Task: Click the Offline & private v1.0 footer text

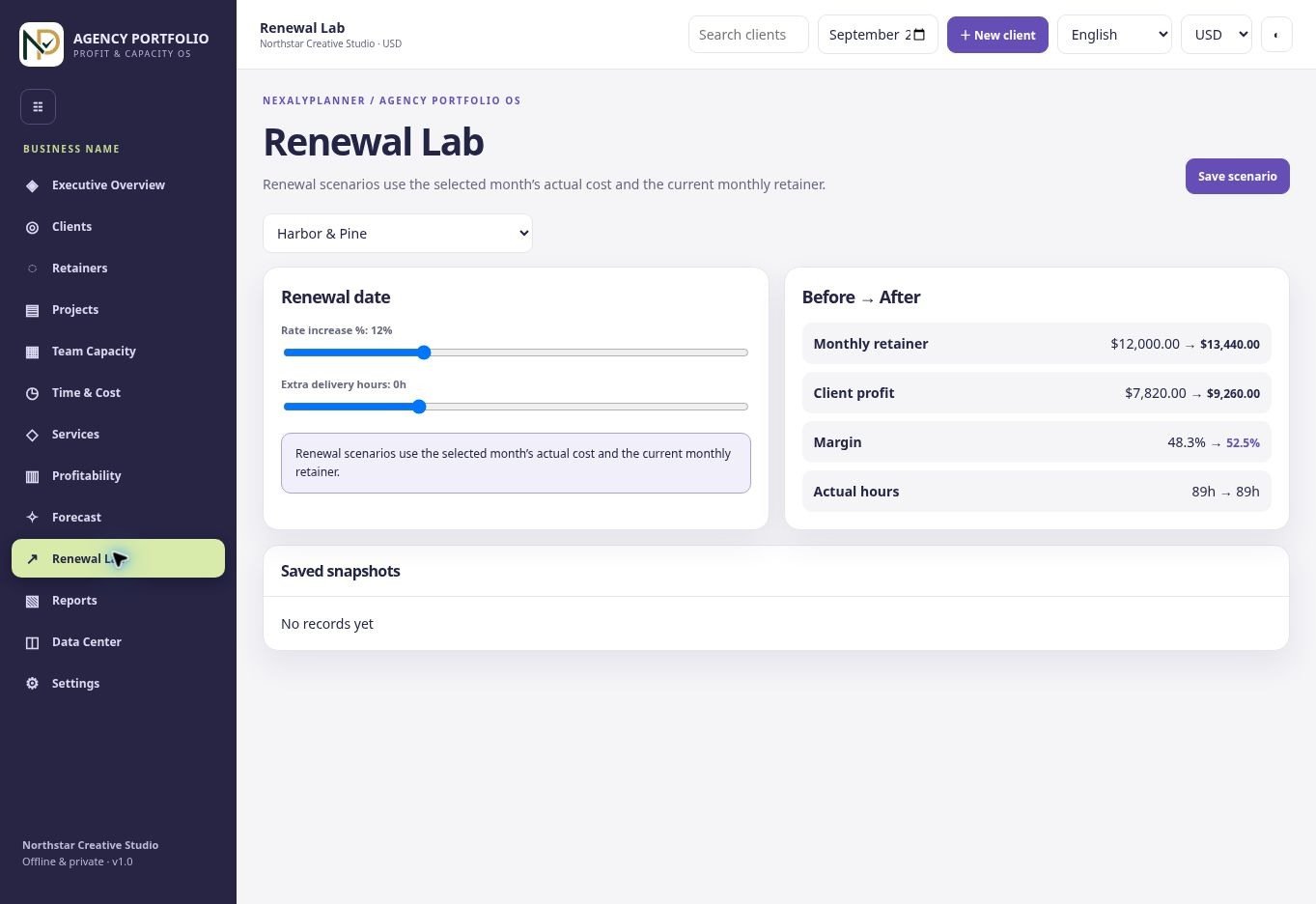Action: (x=77, y=862)
